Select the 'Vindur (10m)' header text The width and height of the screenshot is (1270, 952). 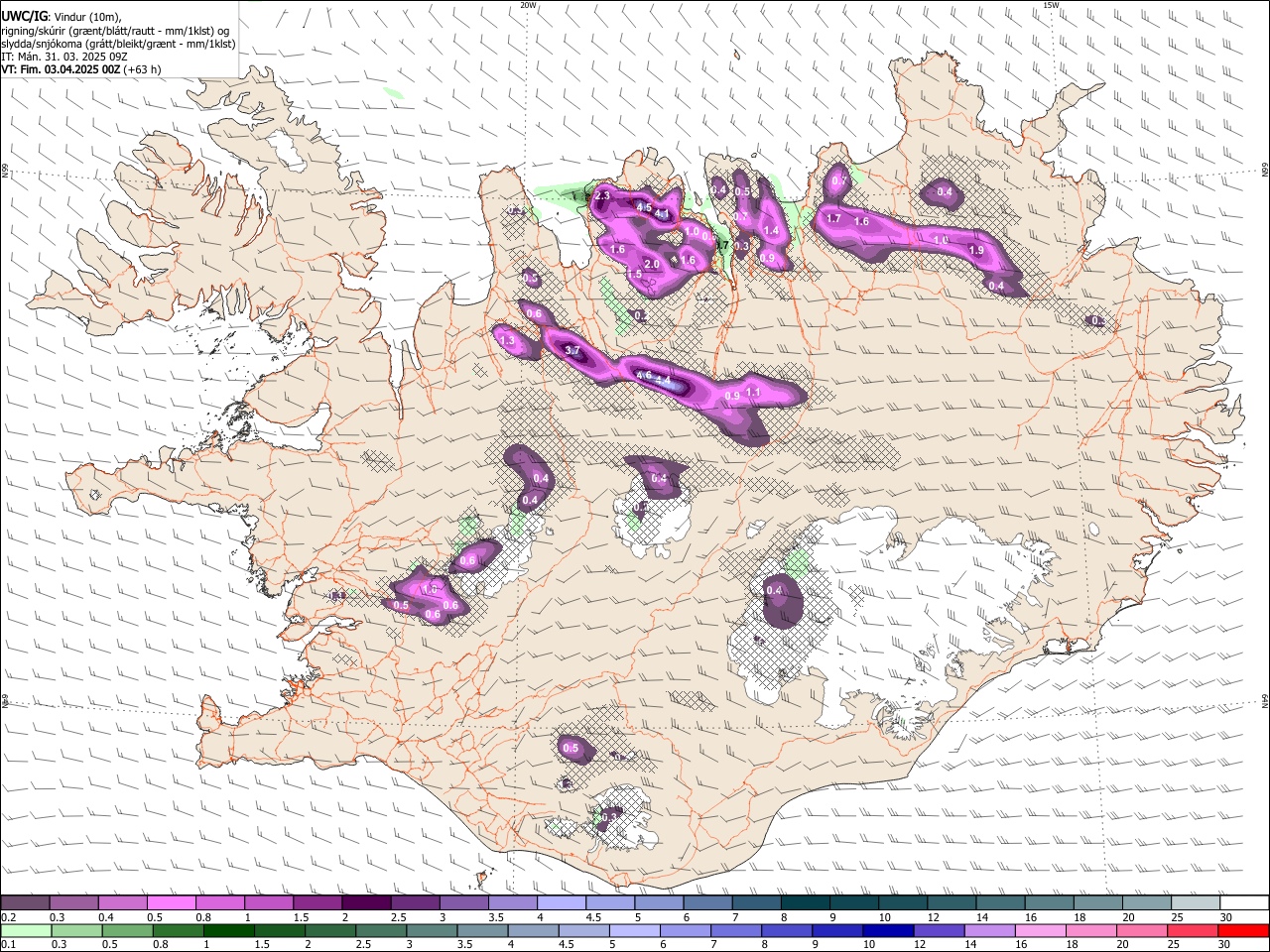pyautogui.click(x=85, y=15)
